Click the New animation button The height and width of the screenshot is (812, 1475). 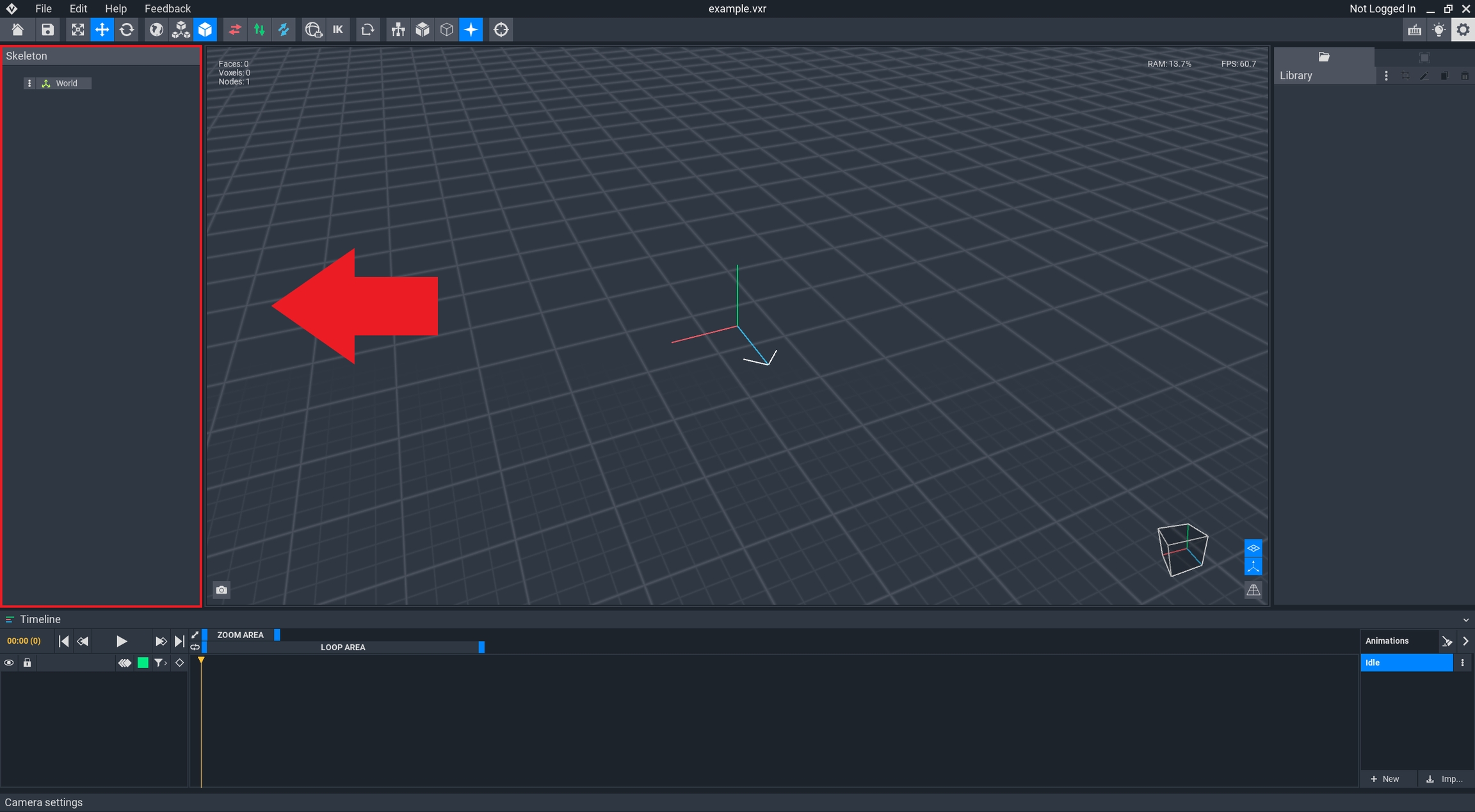(x=1385, y=779)
